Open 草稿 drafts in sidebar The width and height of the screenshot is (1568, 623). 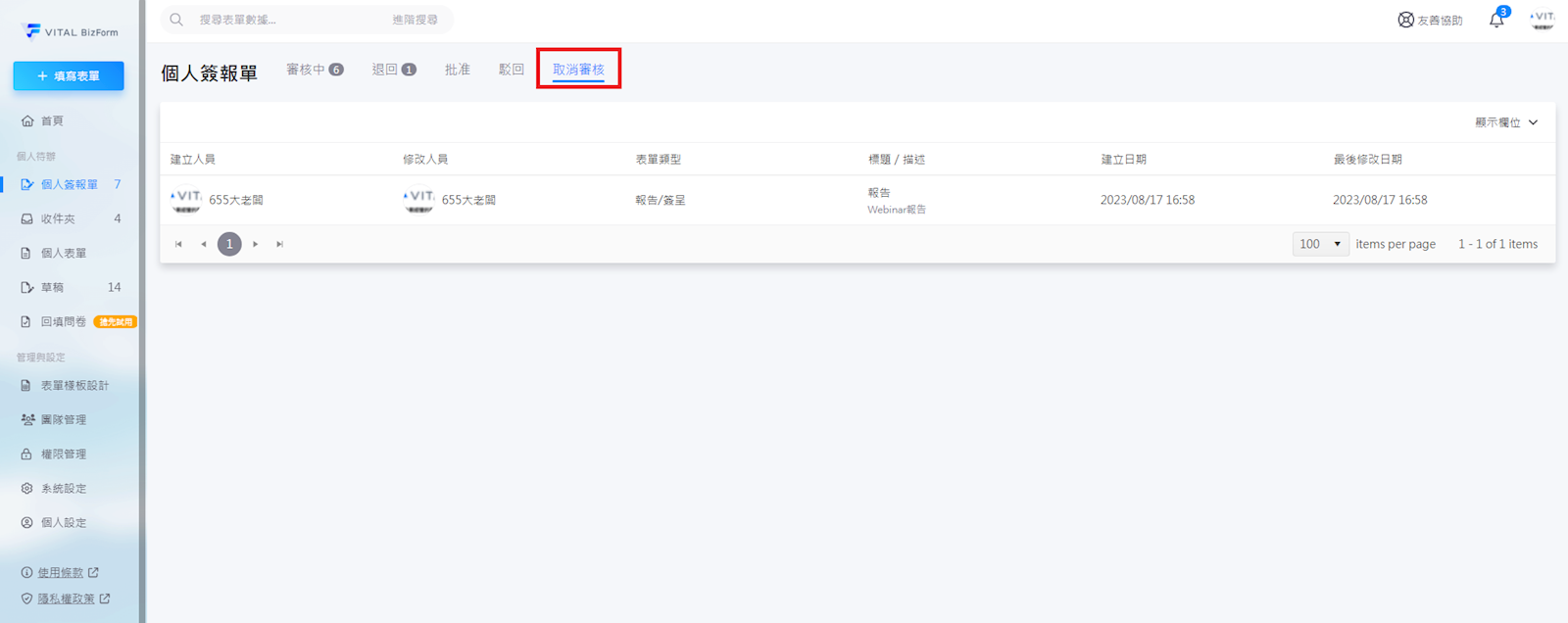click(x=52, y=287)
